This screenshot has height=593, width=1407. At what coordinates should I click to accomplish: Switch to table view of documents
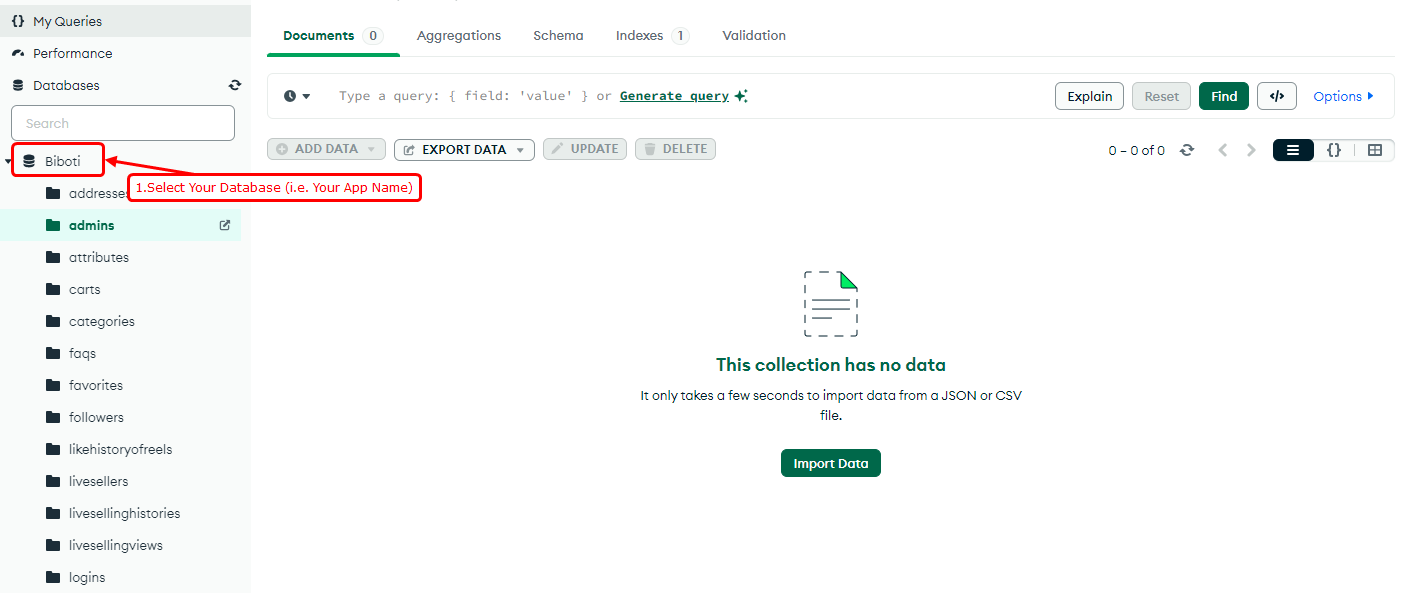[x=1375, y=150]
